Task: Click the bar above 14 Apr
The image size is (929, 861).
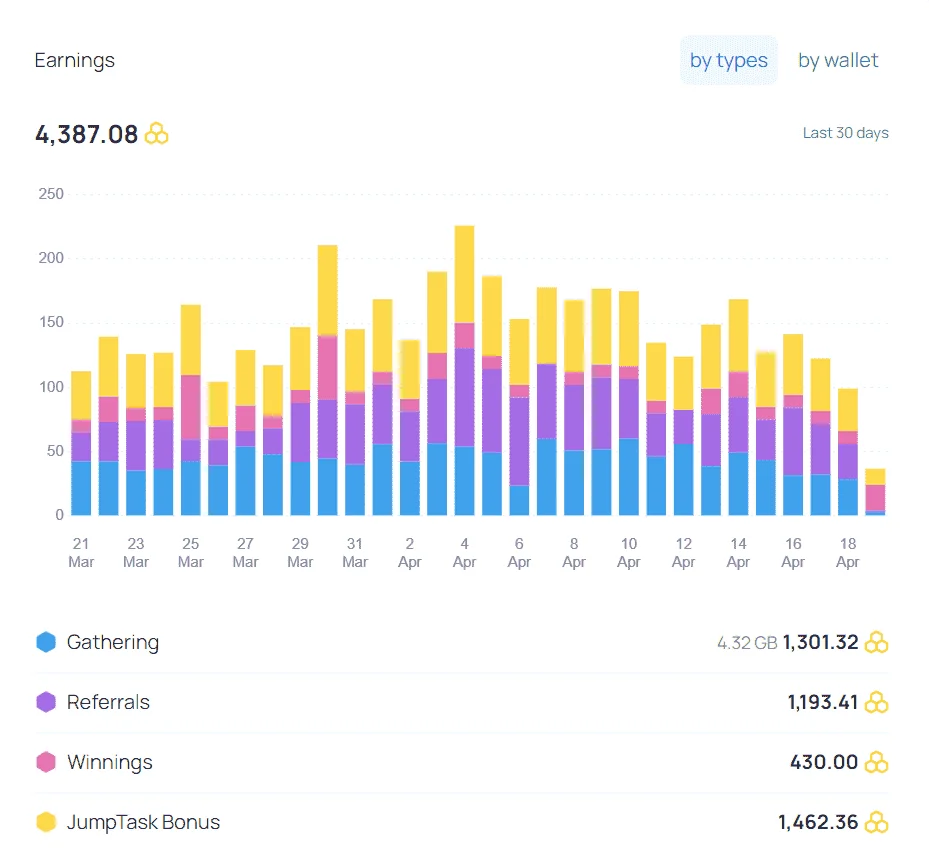Action: tap(738, 407)
